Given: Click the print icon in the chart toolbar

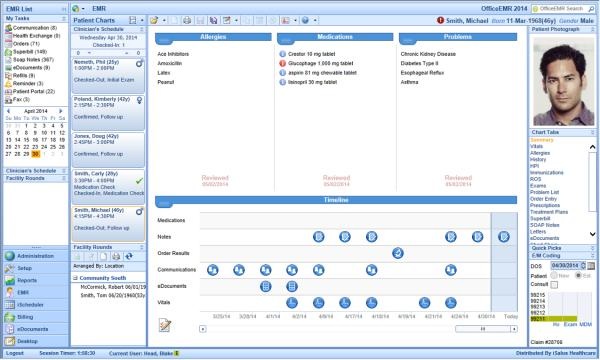Looking at the screenshot, I should (187, 20).
